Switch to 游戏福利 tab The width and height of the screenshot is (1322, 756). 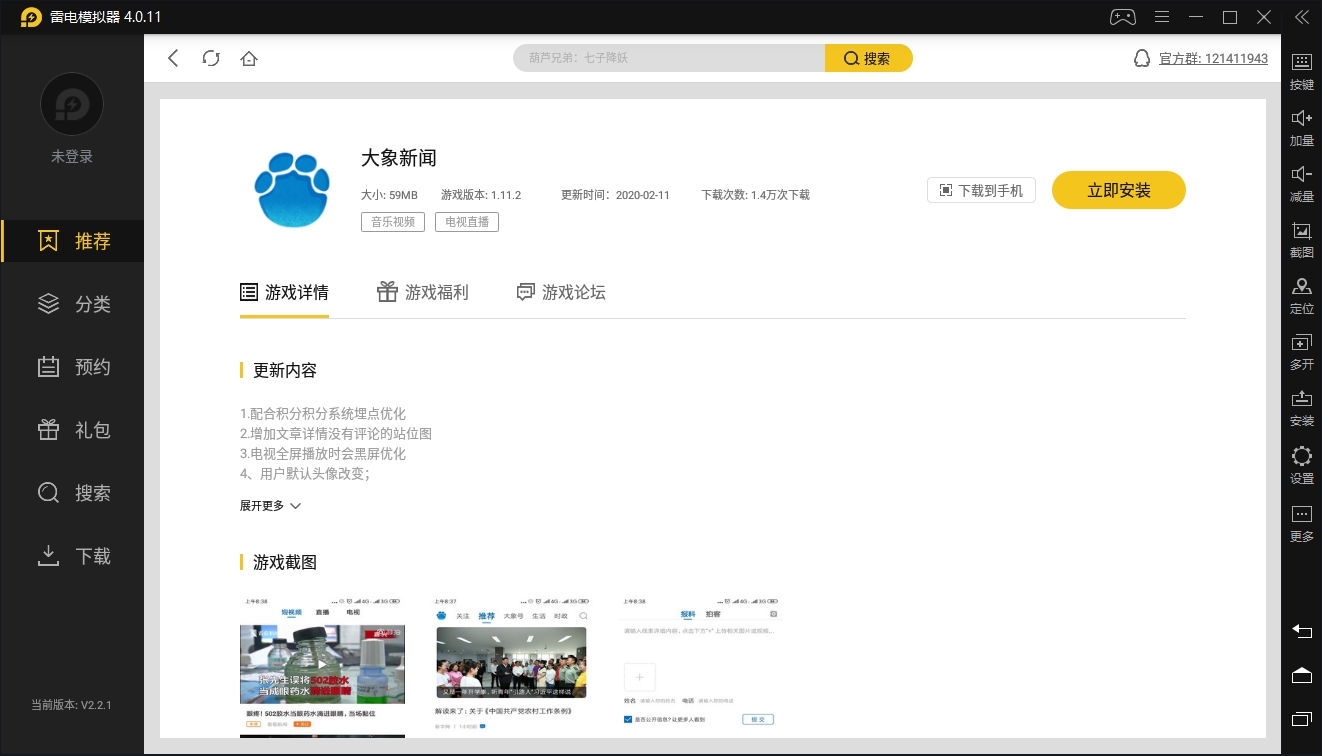tap(422, 293)
